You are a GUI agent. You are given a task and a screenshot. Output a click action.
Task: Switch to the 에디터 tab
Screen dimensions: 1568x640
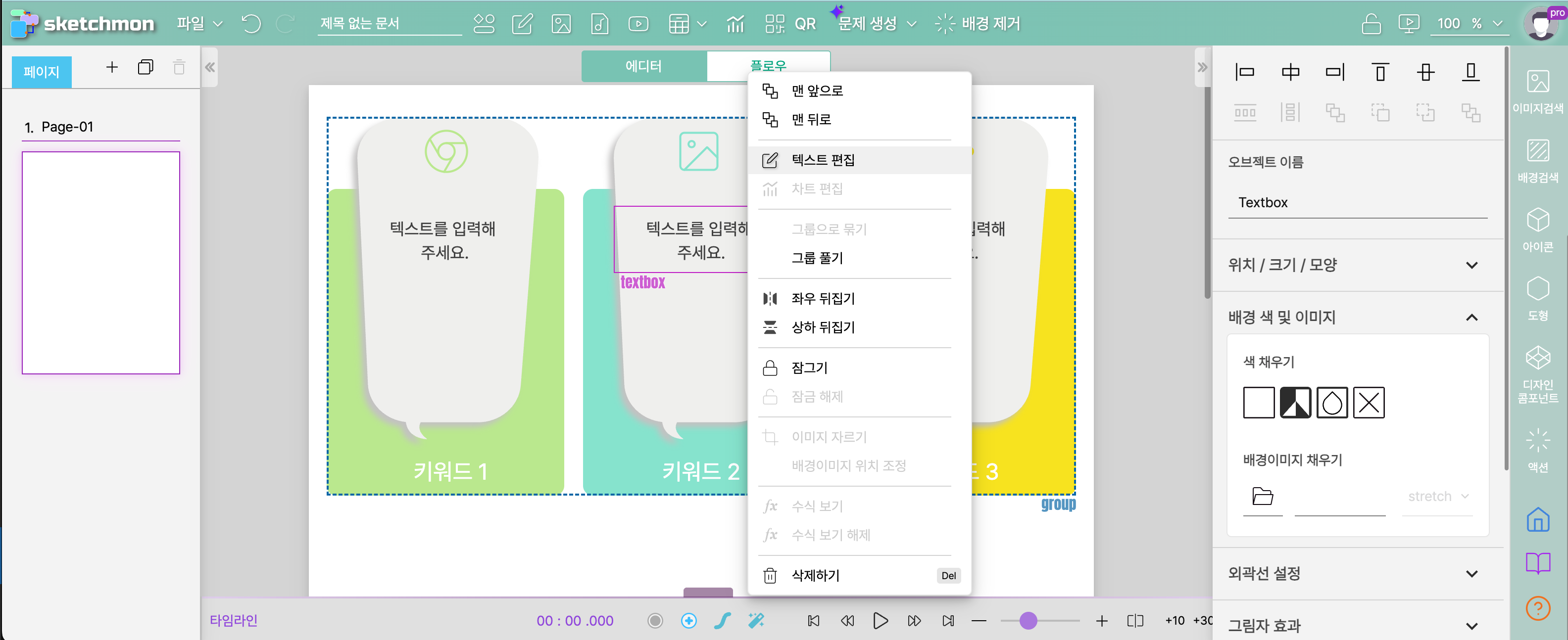[643, 66]
